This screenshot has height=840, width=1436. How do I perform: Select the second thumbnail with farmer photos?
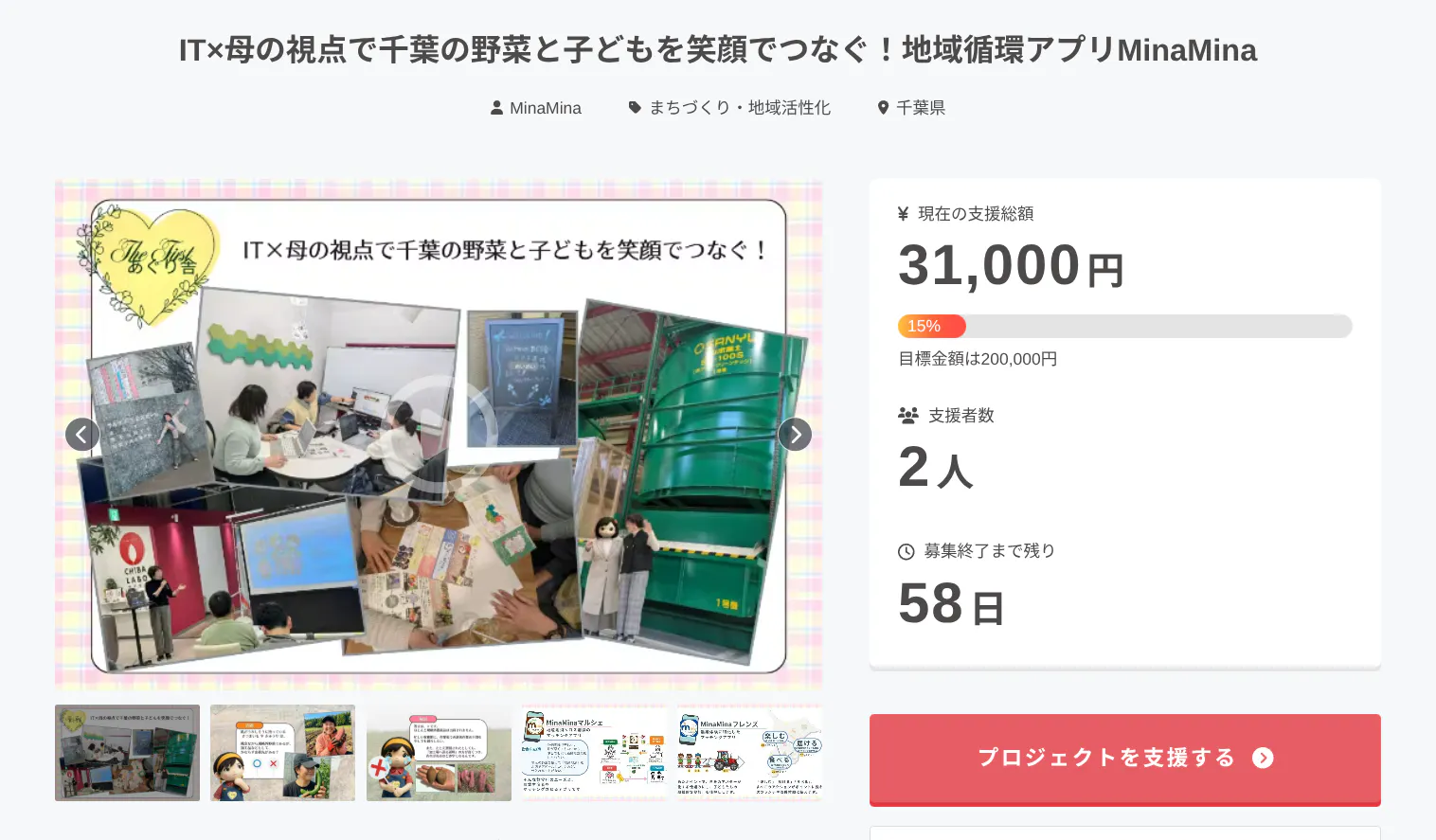[282, 753]
